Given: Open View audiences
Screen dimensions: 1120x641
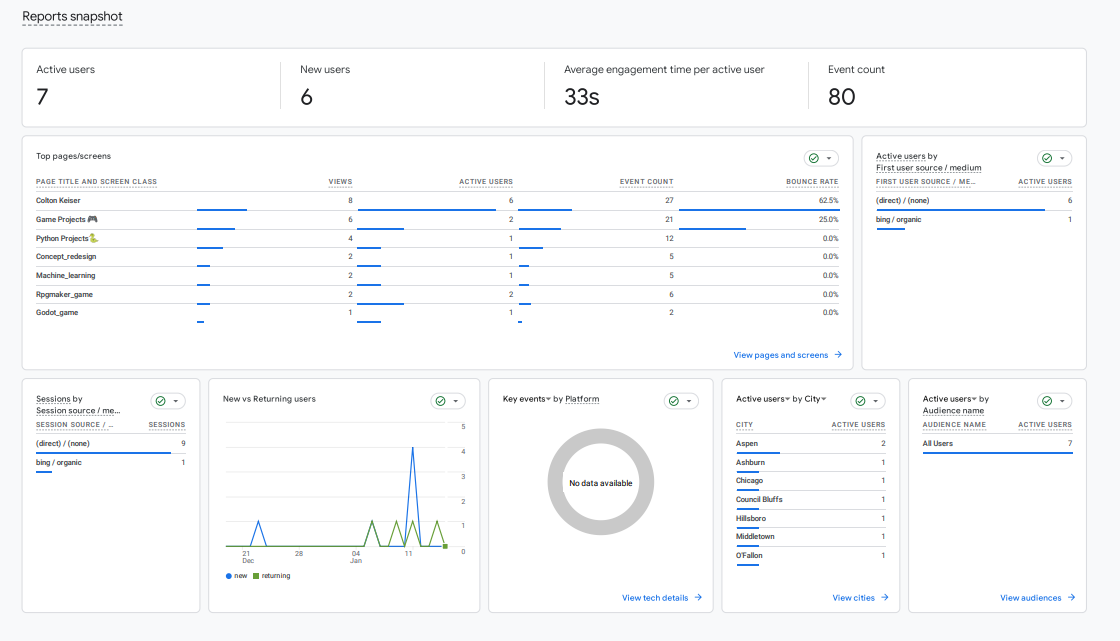Looking at the screenshot, I should [1033, 597].
